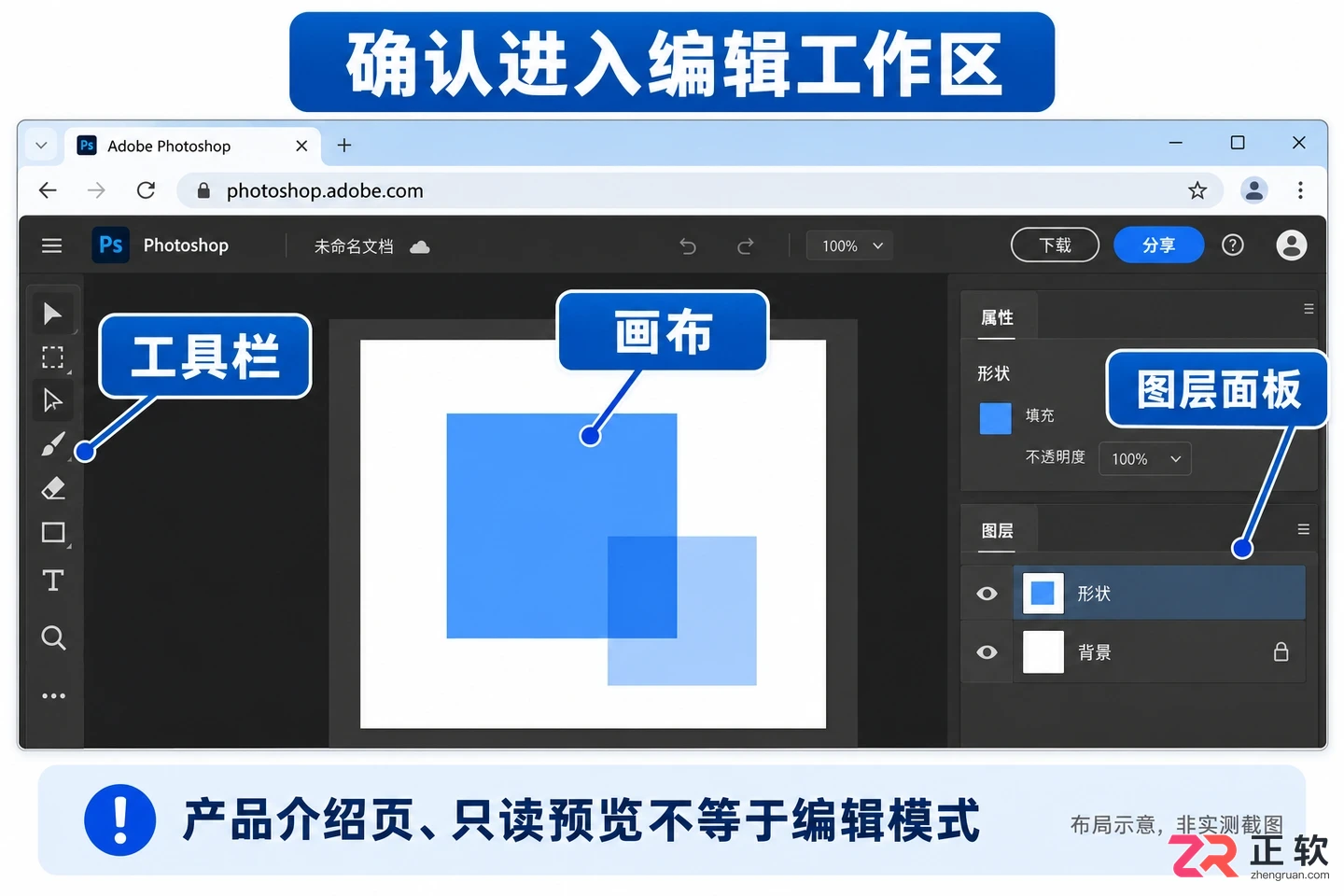
Task: Select the rectangular Marquee selection tool
Action: 53,357
